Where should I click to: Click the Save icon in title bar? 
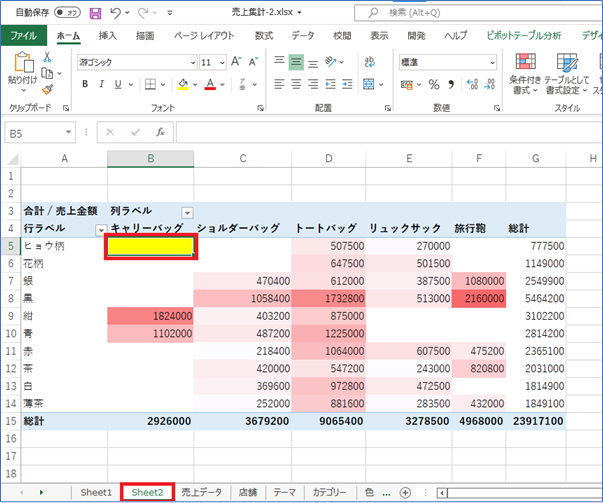point(96,12)
